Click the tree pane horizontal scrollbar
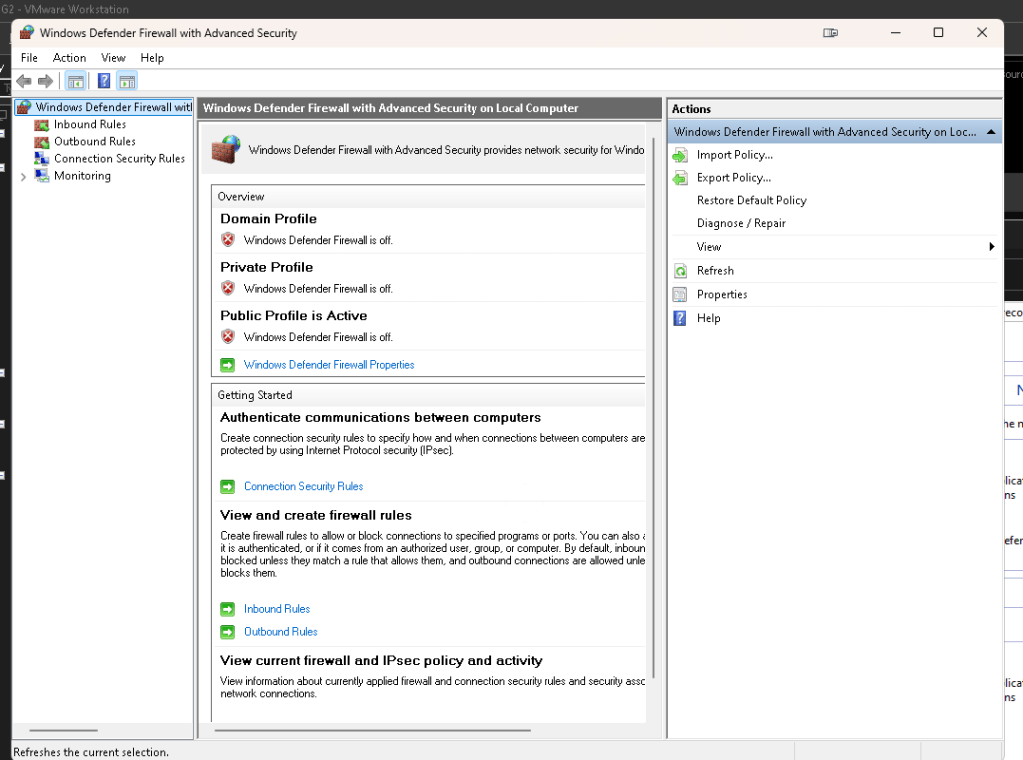 click(x=63, y=731)
